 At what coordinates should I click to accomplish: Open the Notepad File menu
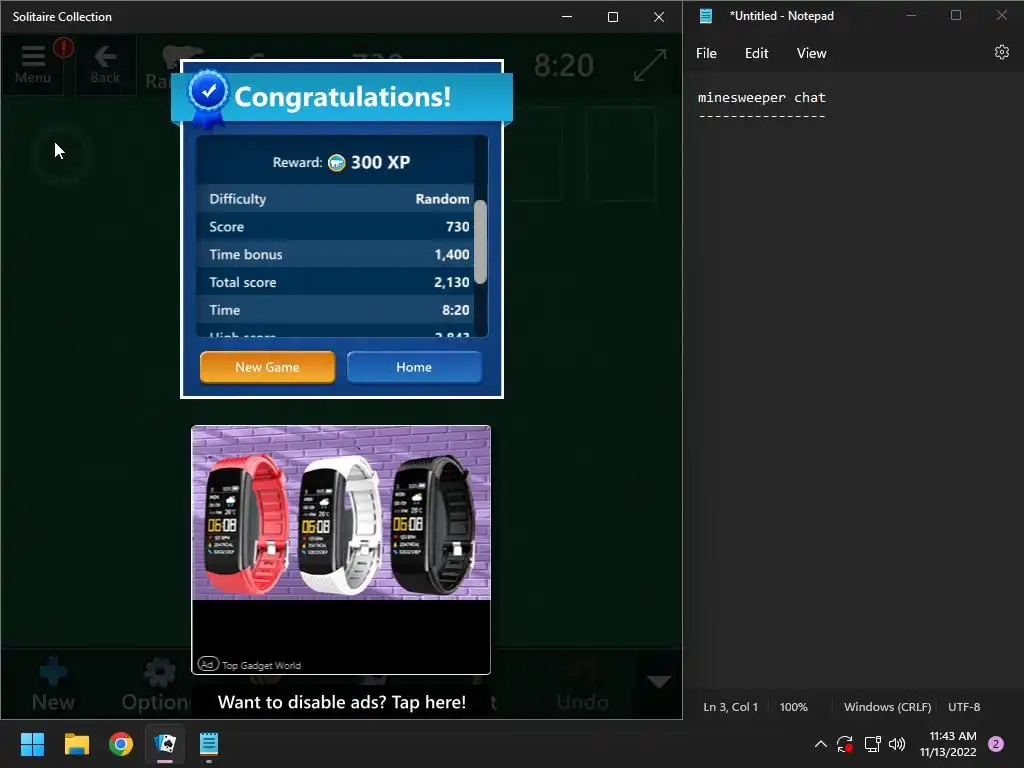pos(706,54)
